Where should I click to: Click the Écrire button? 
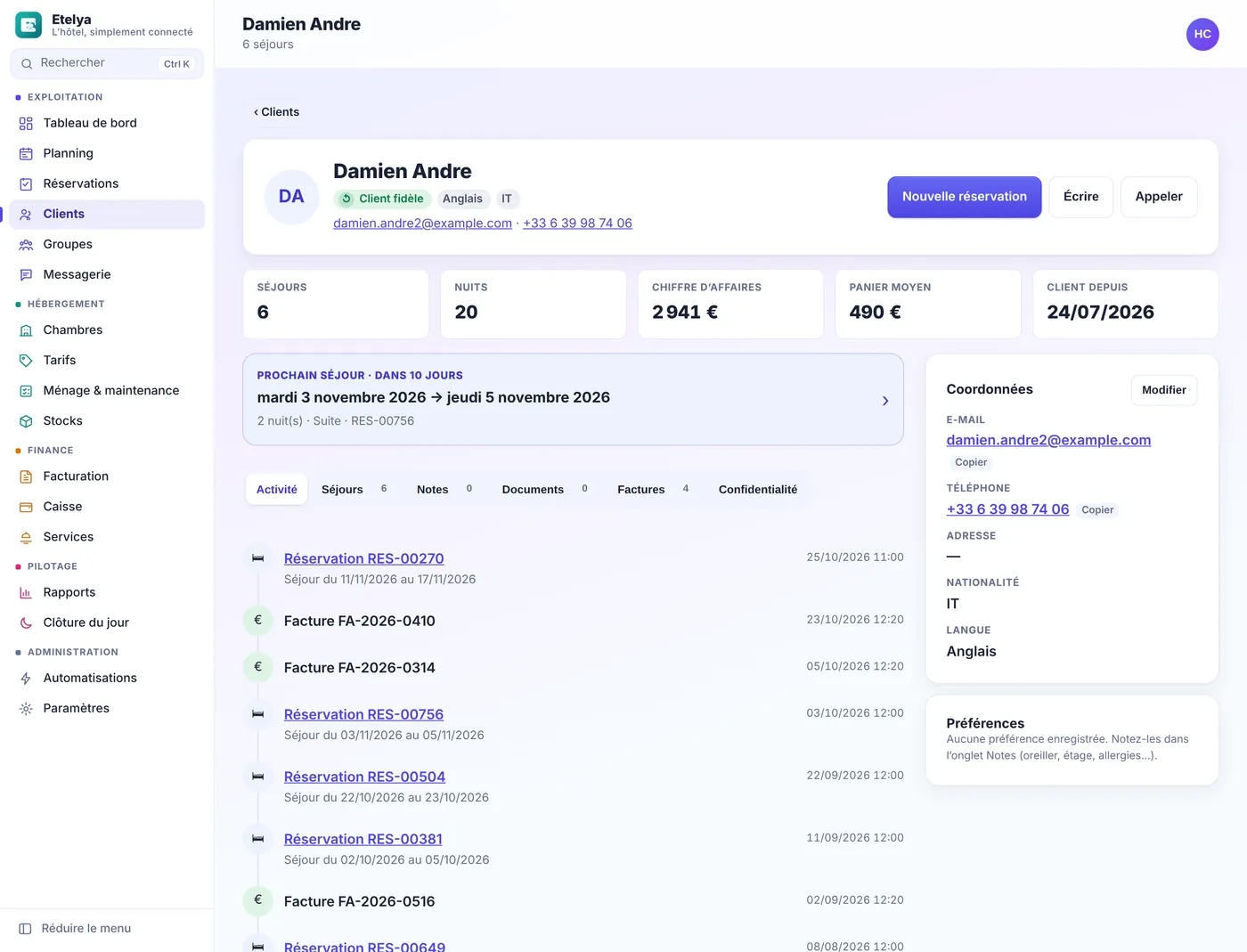pyautogui.click(x=1081, y=197)
